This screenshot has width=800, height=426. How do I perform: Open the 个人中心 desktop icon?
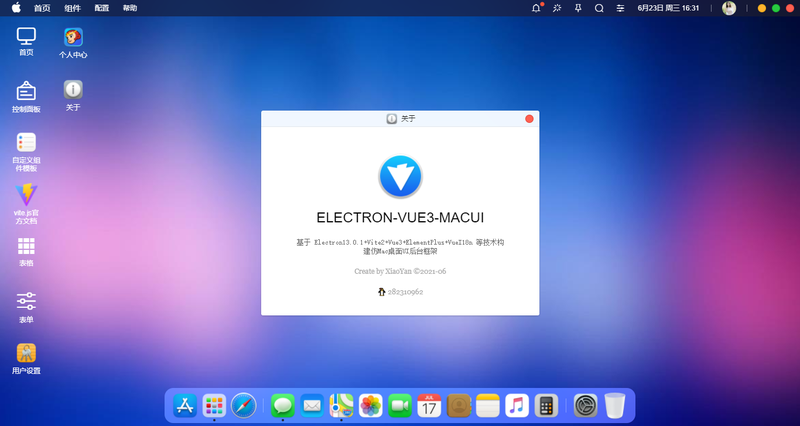[73, 43]
